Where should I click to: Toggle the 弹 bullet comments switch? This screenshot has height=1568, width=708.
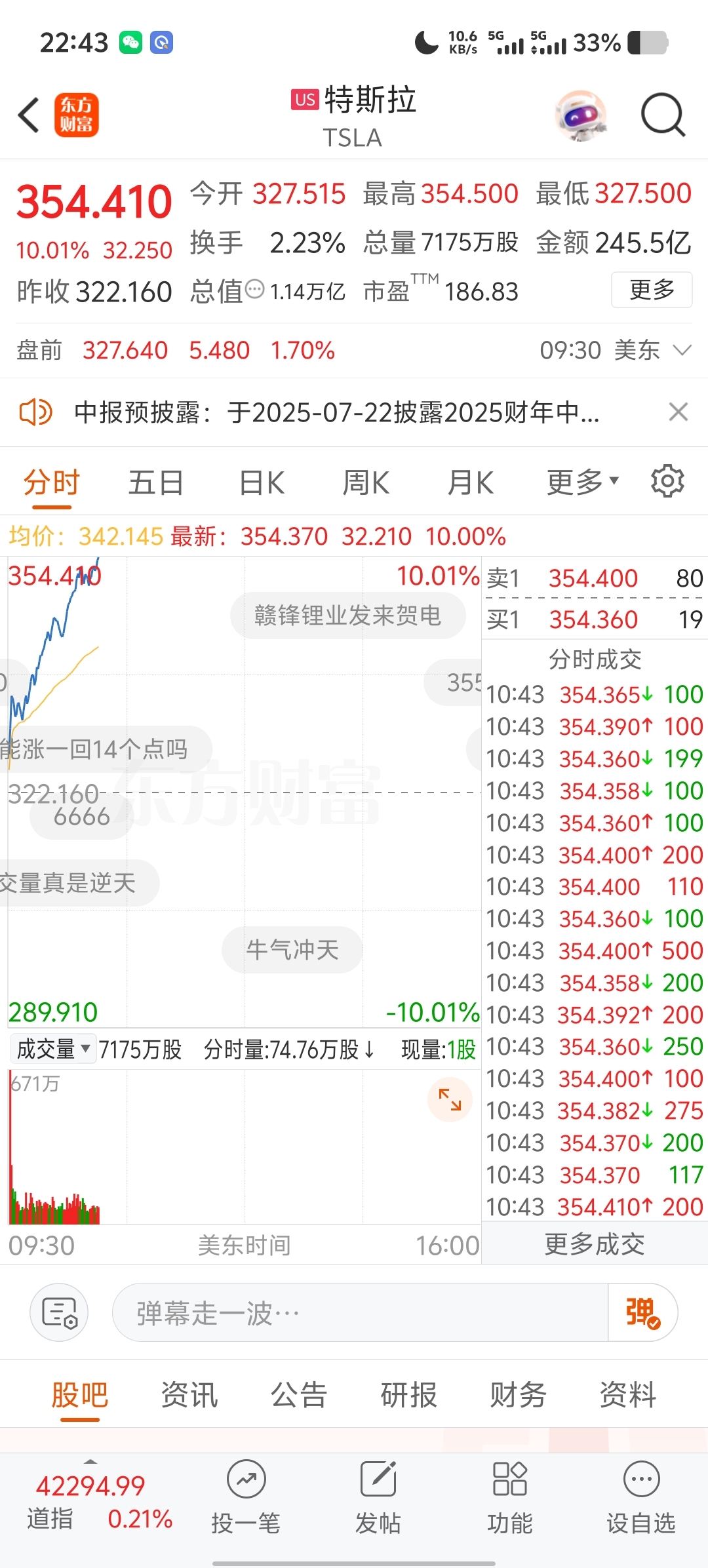point(642,1312)
